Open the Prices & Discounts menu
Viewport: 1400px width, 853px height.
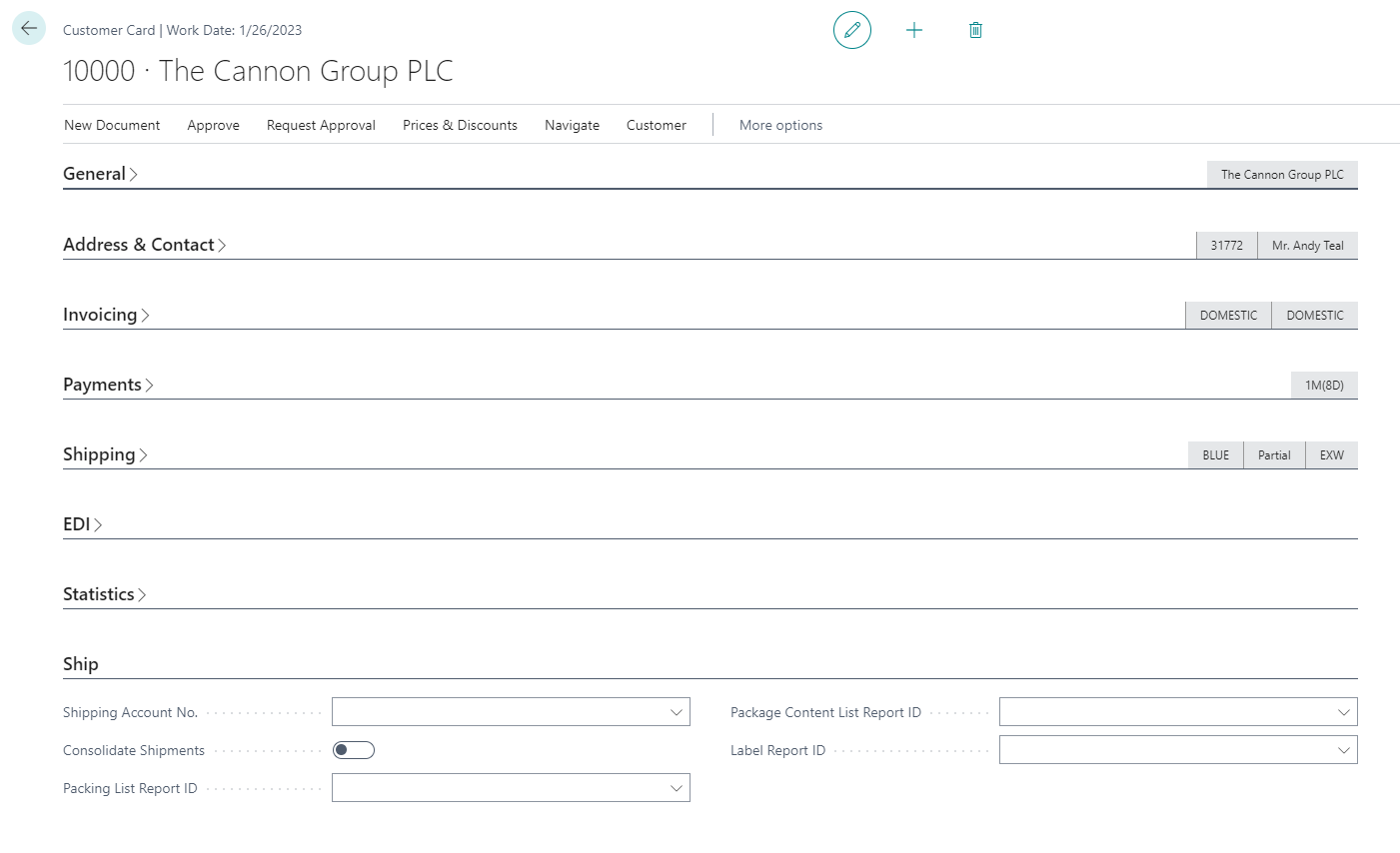click(460, 125)
